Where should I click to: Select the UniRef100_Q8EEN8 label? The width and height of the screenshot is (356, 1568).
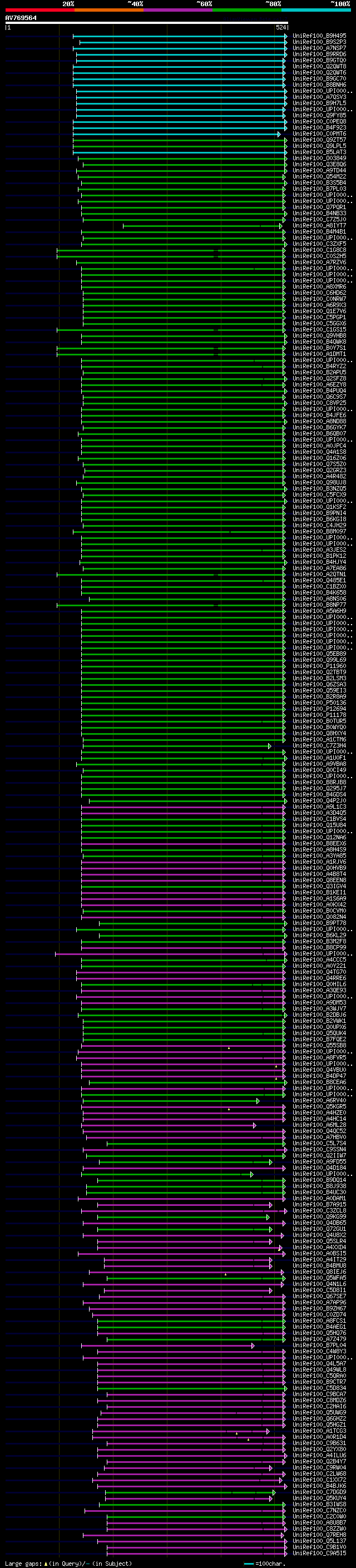pyautogui.click(x=319, y=880)
